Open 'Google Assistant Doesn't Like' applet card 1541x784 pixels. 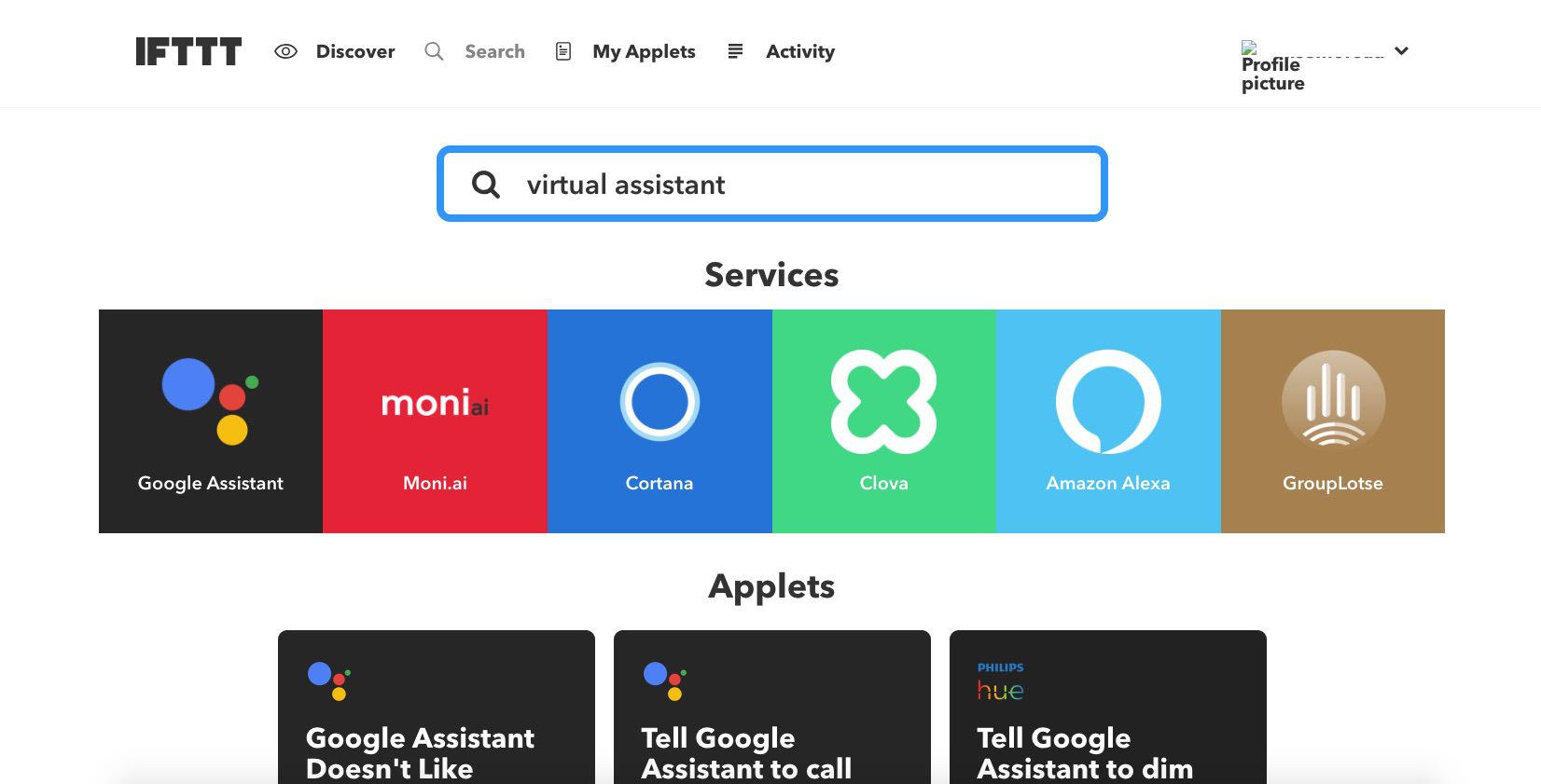(x=437, y=707)
